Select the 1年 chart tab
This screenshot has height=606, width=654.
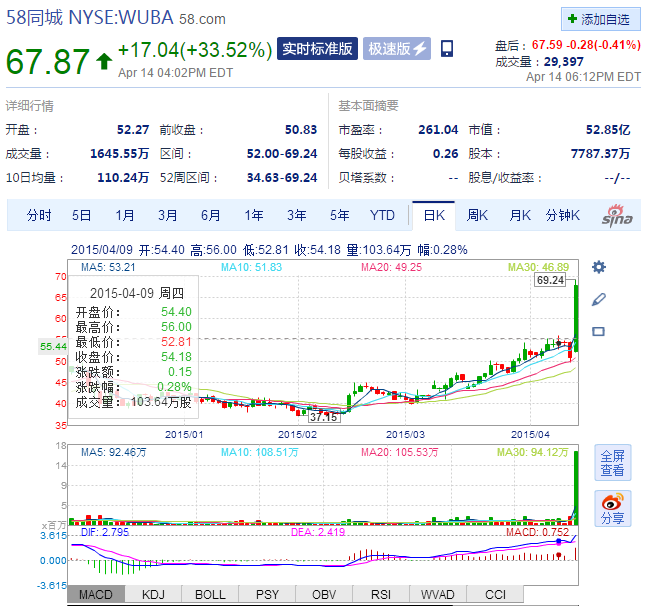(x=254, y=215)
